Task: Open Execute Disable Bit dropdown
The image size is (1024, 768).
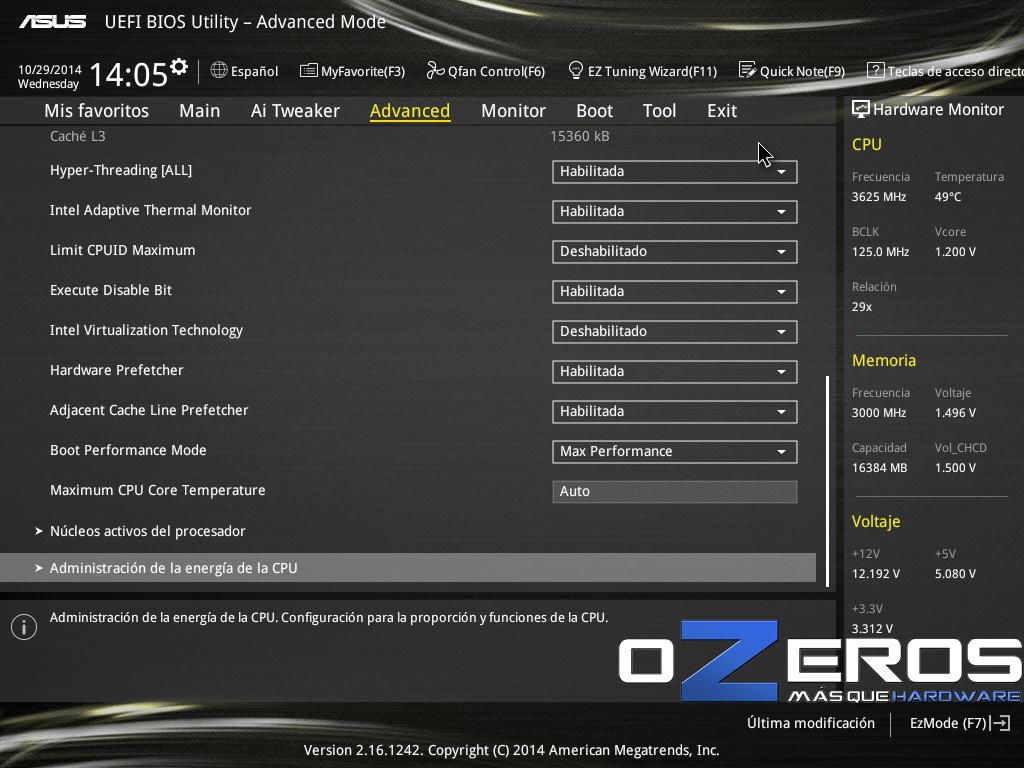Action: pos(675,291)
